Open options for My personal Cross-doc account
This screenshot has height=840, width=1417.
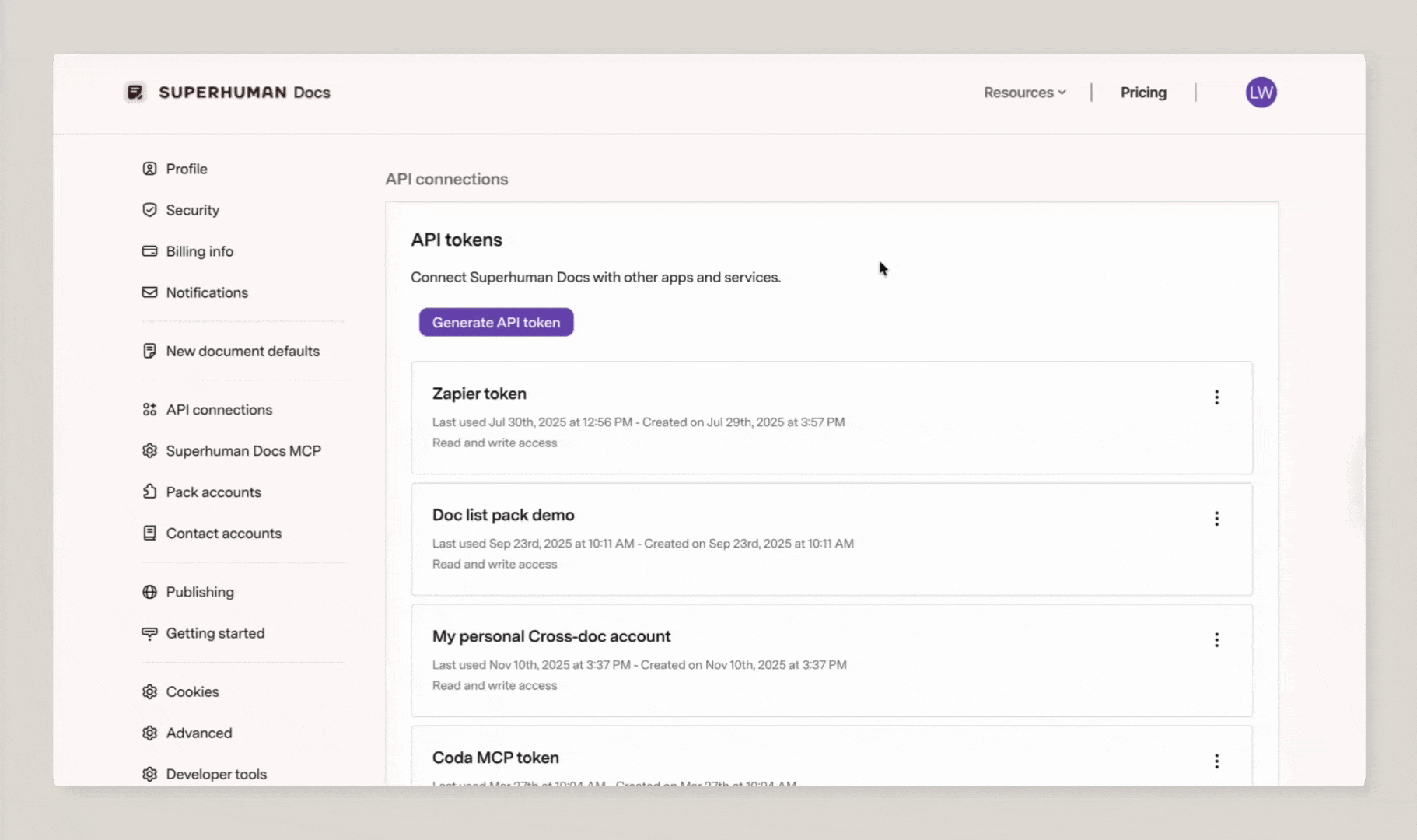point(1216,640)
